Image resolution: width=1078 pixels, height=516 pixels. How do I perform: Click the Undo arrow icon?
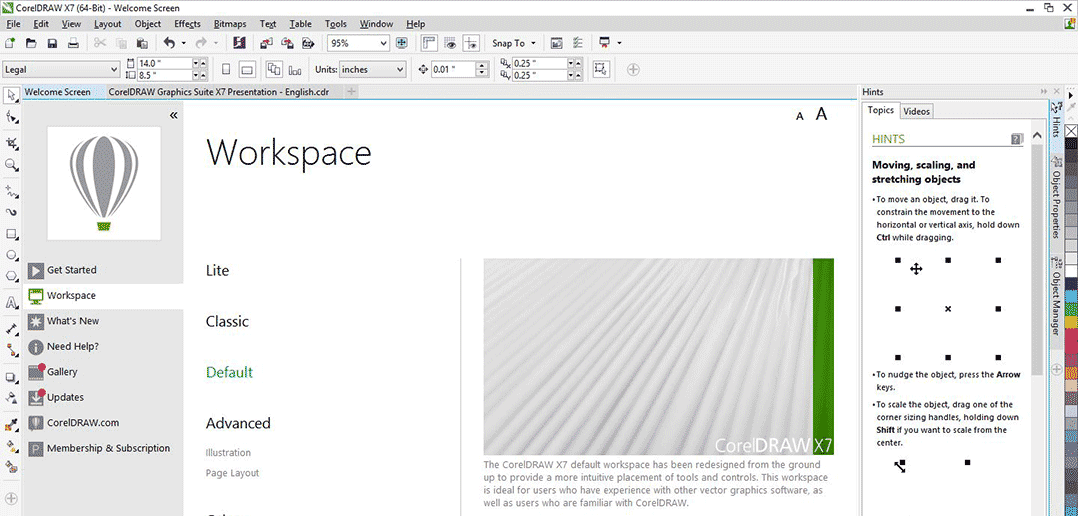169,43
